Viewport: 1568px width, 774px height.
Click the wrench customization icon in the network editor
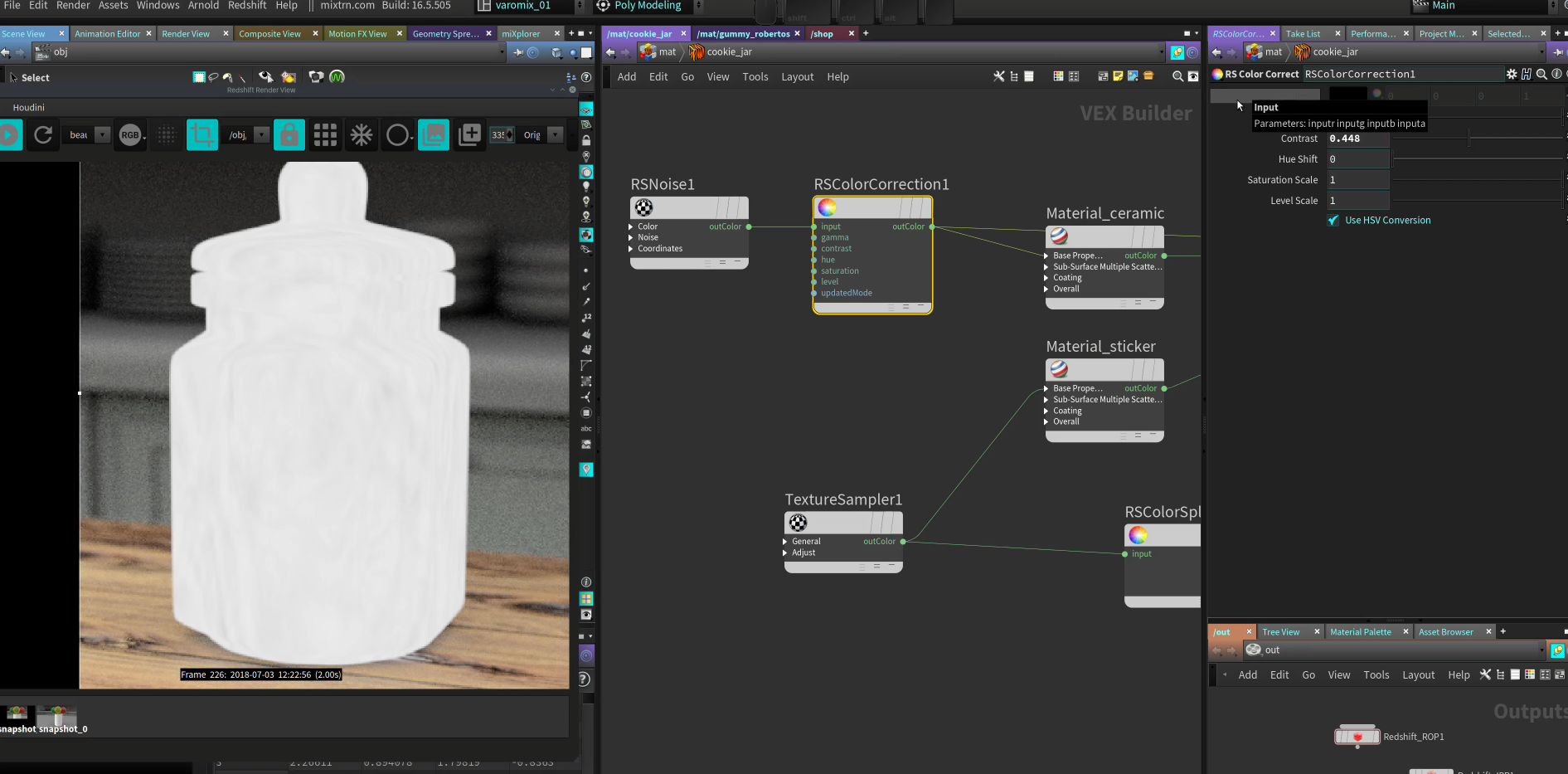[x=999, y=76]
